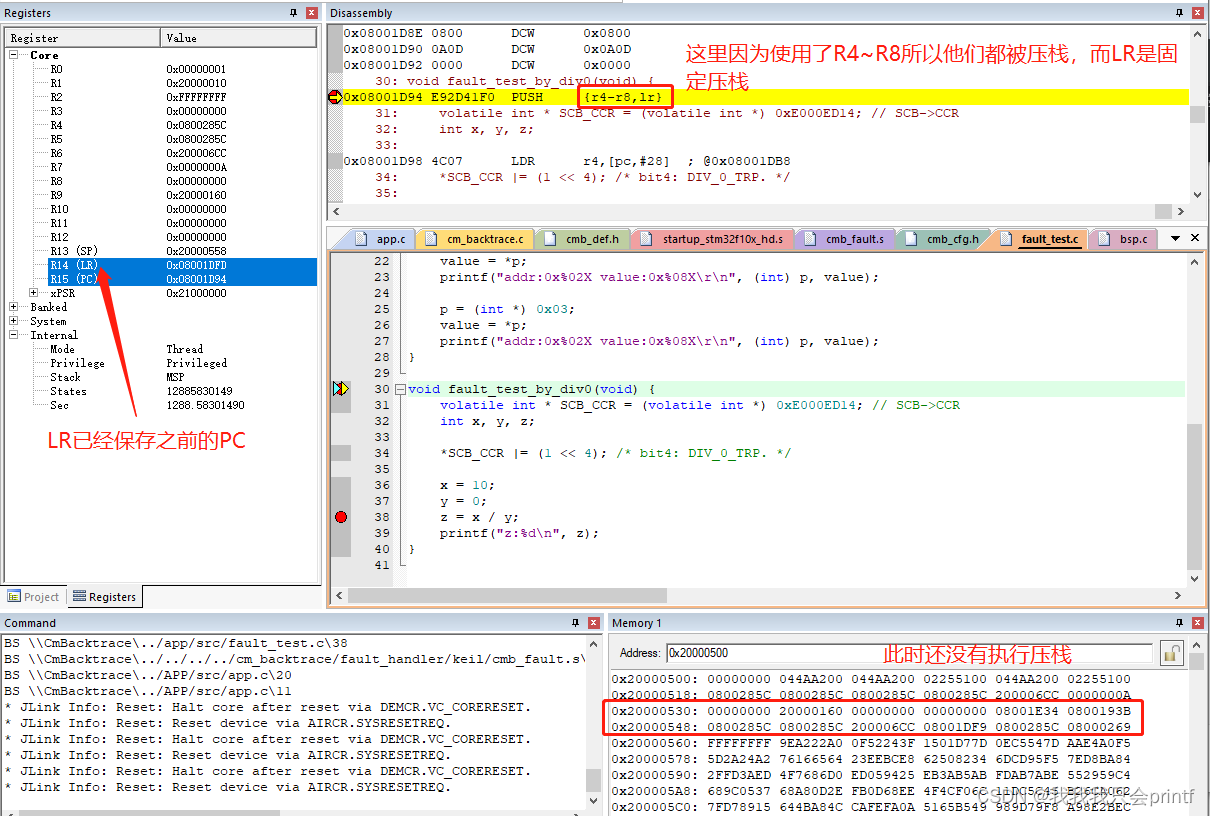Click the Sec row under Internal
The image size is (1210, 816).
click(x=160, y=405)
